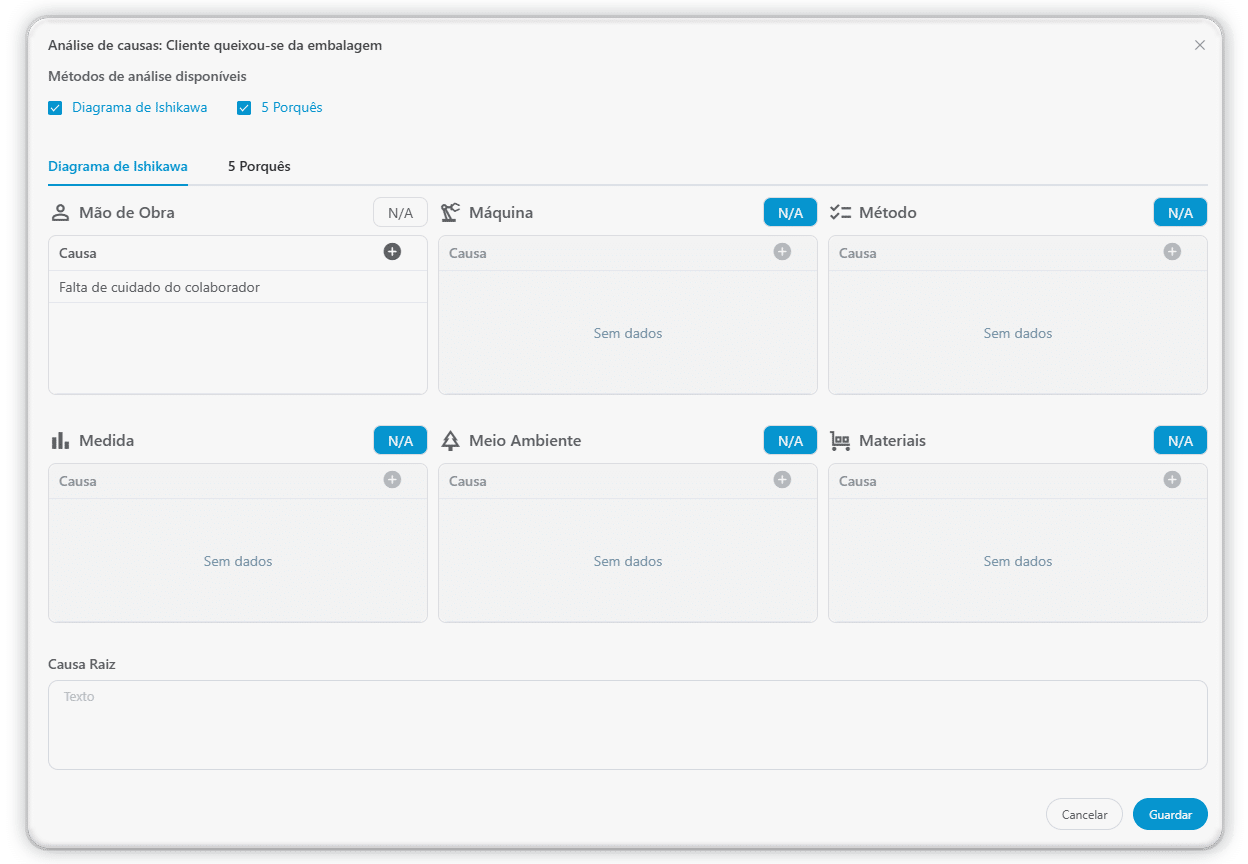Viewport: 1248px width, 864px height.
Task: Switch to the 5 Porquês tab
Action: pyautogui.click(x=259, y=167)
